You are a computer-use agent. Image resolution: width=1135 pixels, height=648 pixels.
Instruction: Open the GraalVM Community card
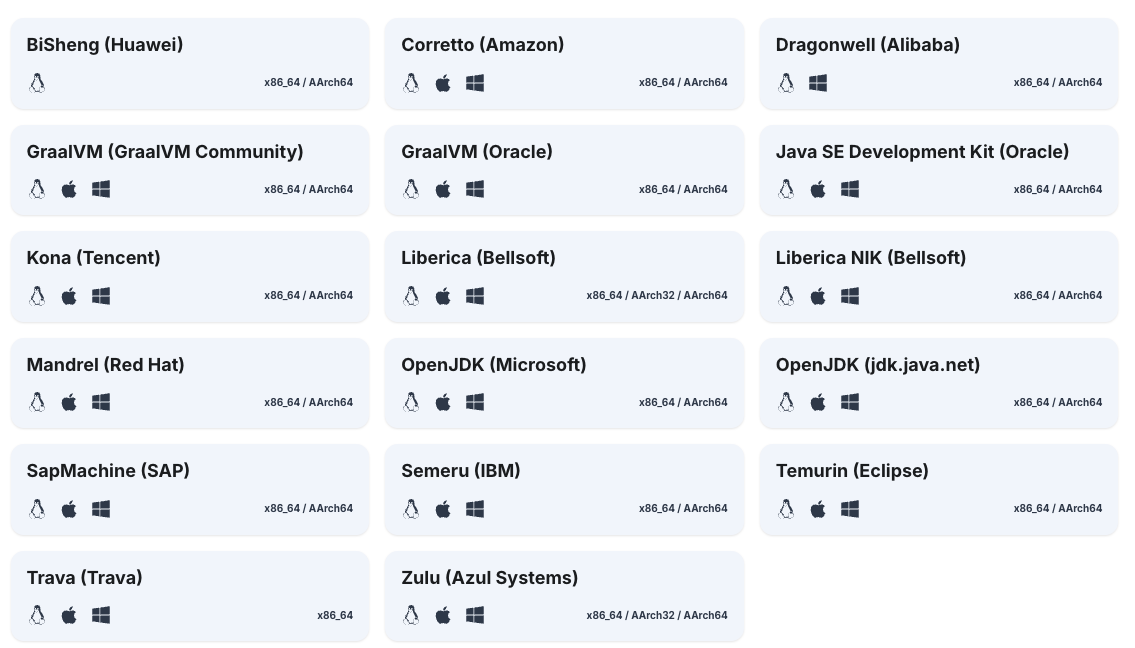pos(189,170)
